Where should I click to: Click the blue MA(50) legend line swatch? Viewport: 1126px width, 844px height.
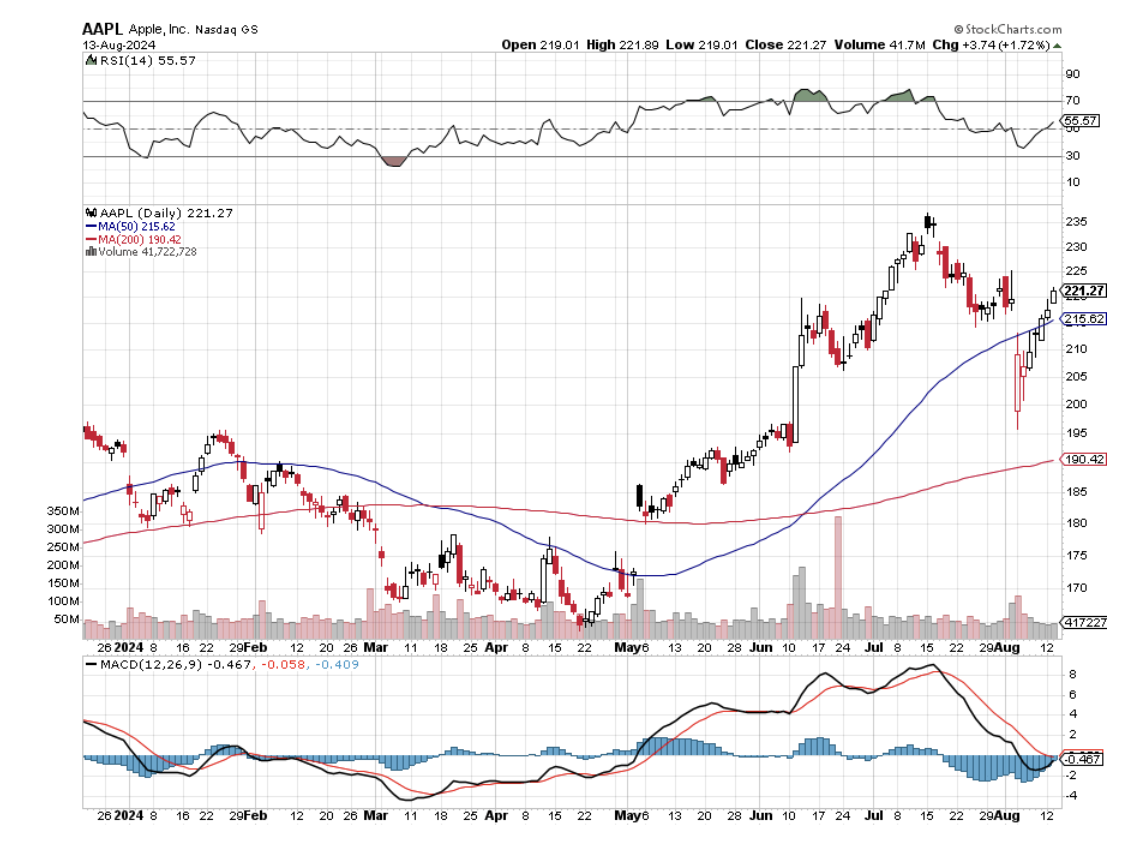click(90, 226)
